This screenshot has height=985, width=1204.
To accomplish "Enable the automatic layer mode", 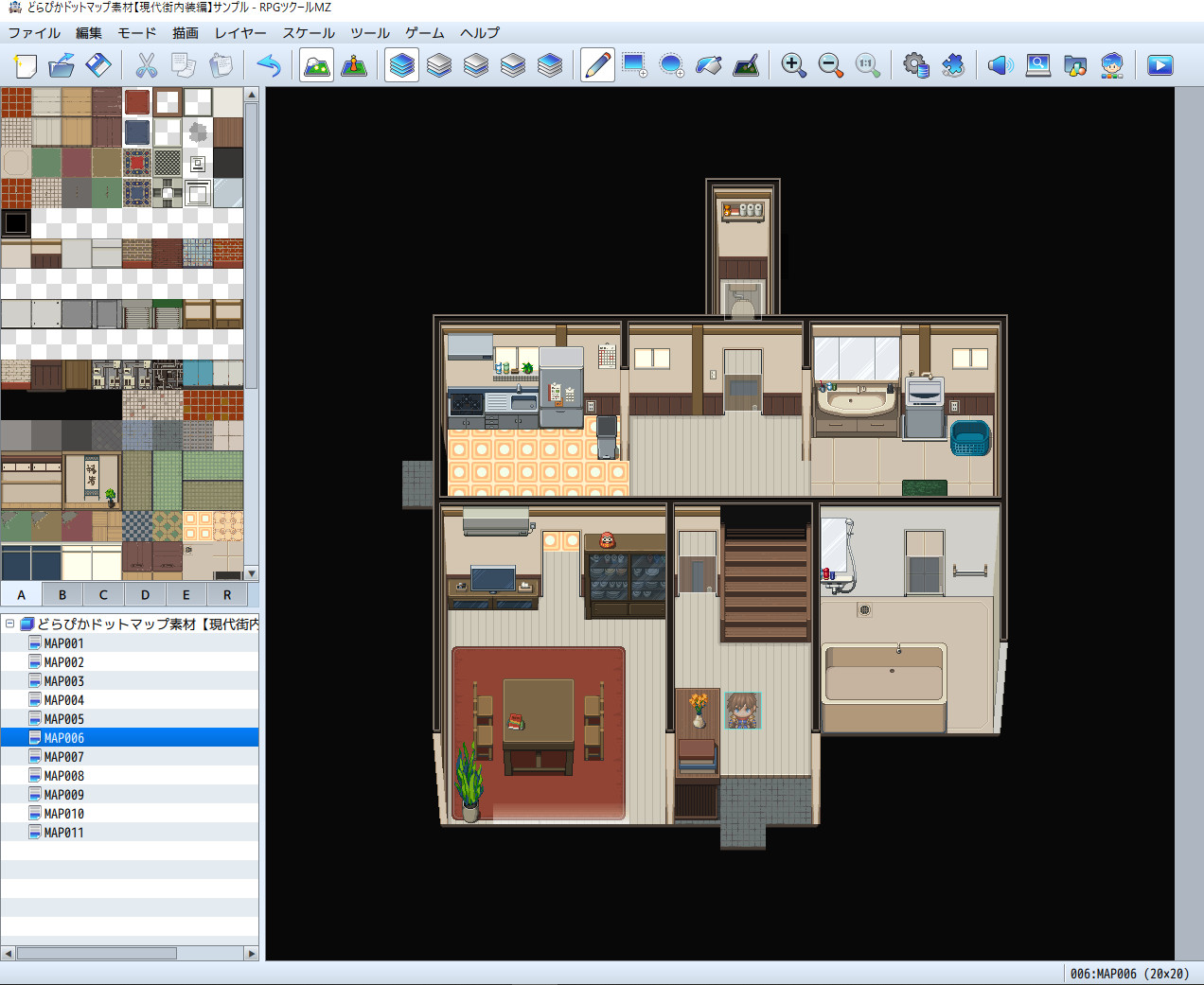I will 401,64.
